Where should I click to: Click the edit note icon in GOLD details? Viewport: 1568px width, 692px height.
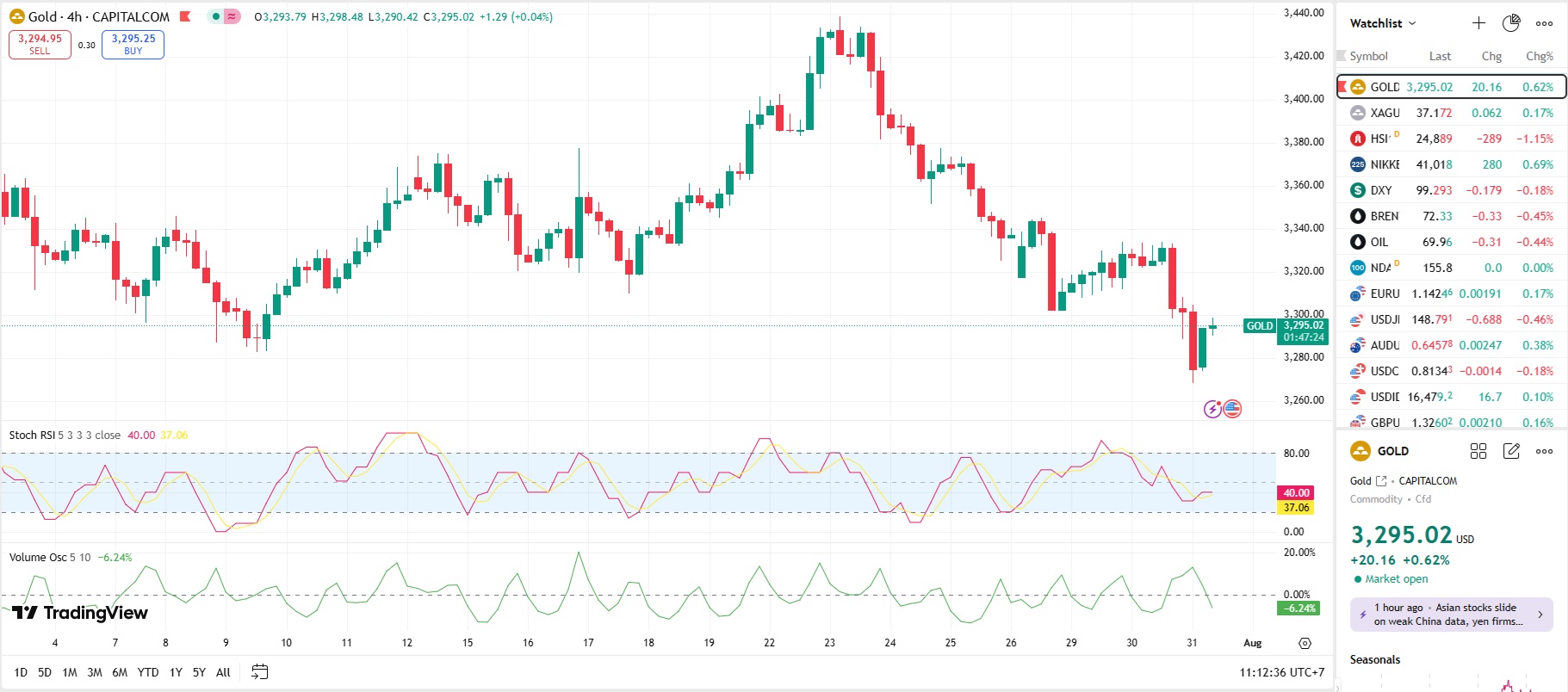click(x=1511, y=451)
